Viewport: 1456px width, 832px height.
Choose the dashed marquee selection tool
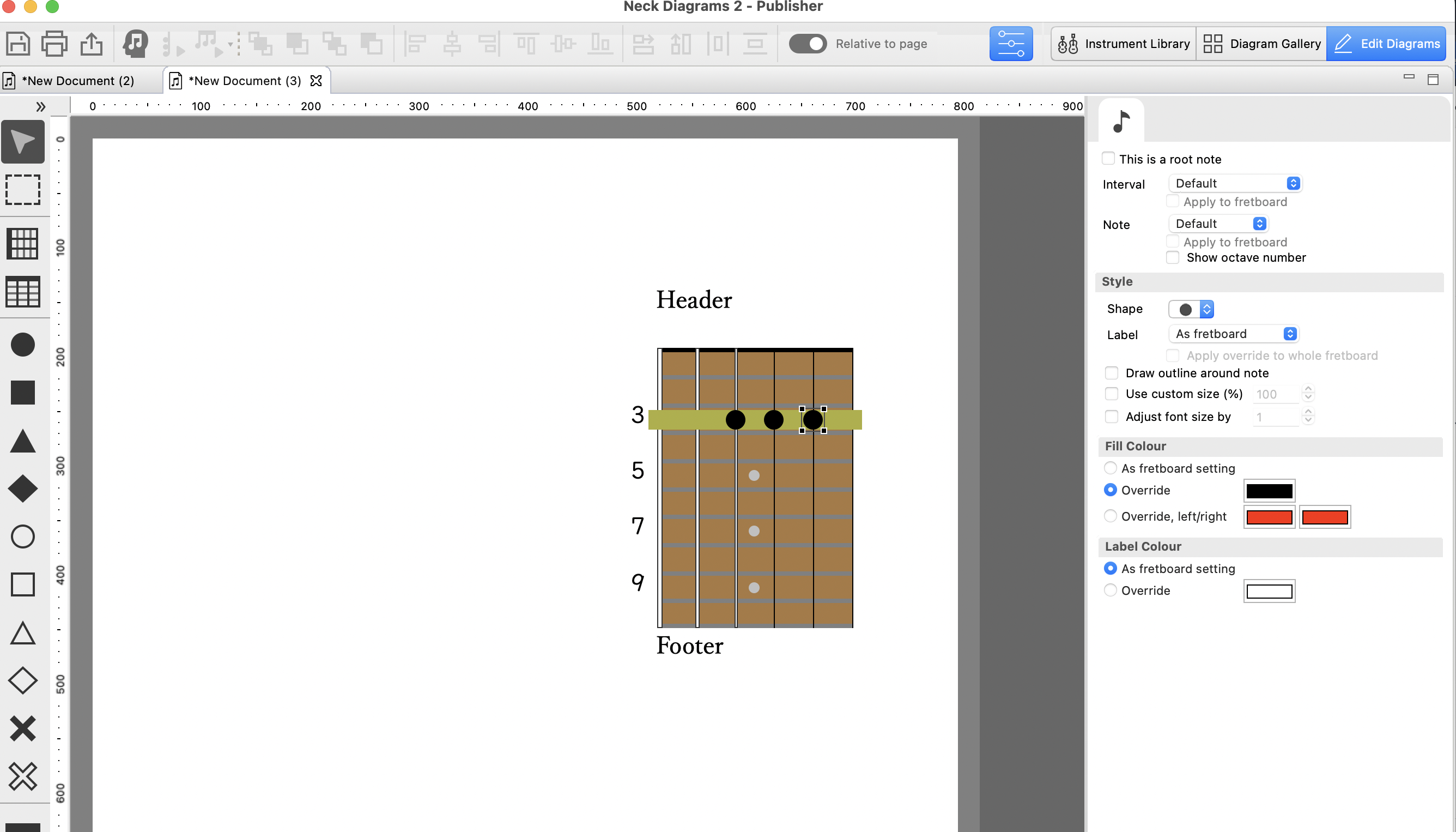[x=23, y=190]
